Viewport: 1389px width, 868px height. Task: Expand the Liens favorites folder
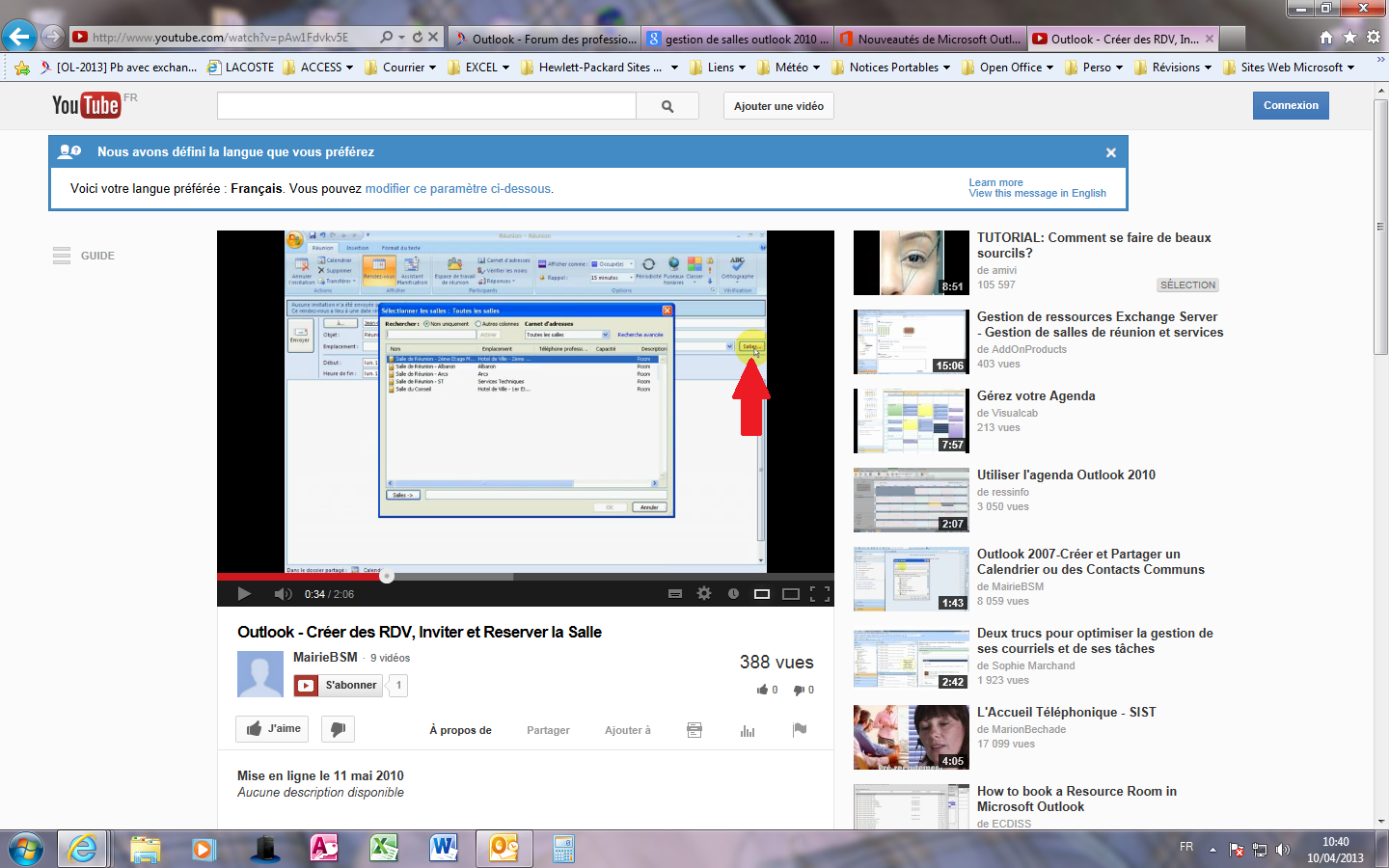click(x=718, y=68)
